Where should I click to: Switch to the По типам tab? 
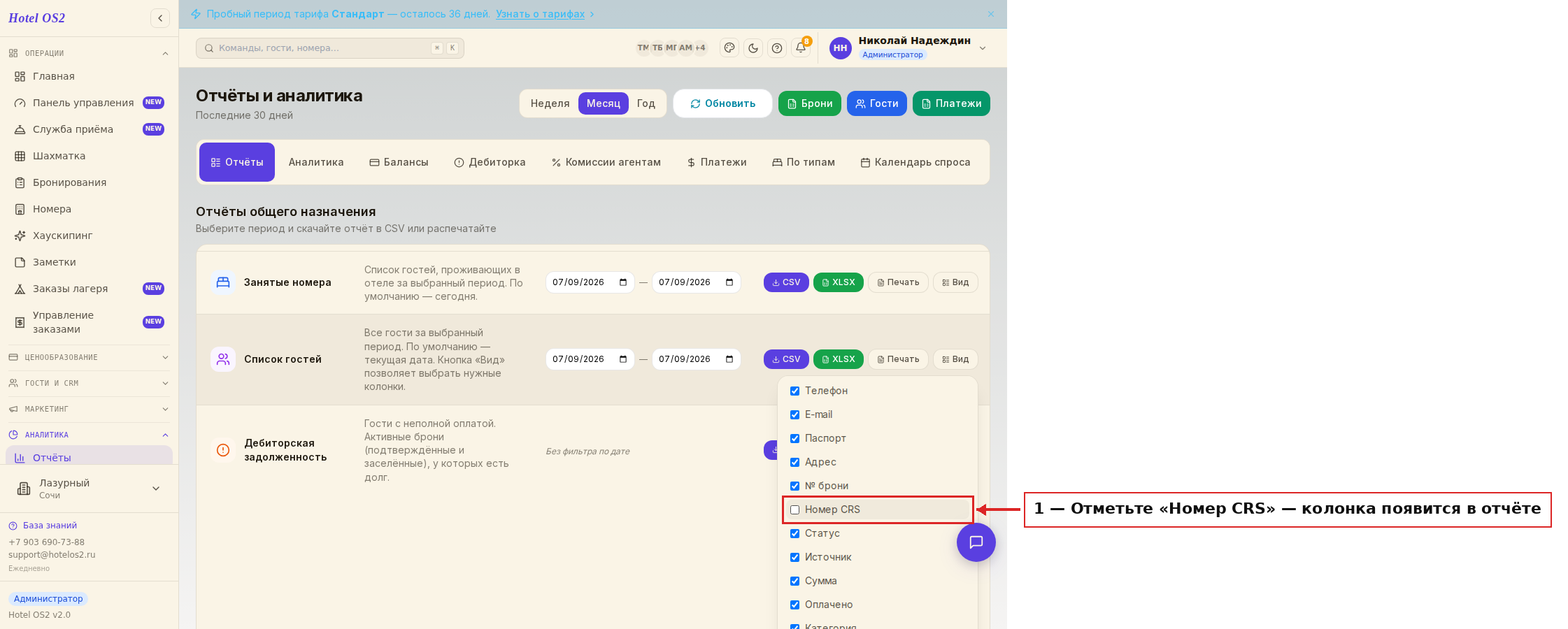point(804,162)
